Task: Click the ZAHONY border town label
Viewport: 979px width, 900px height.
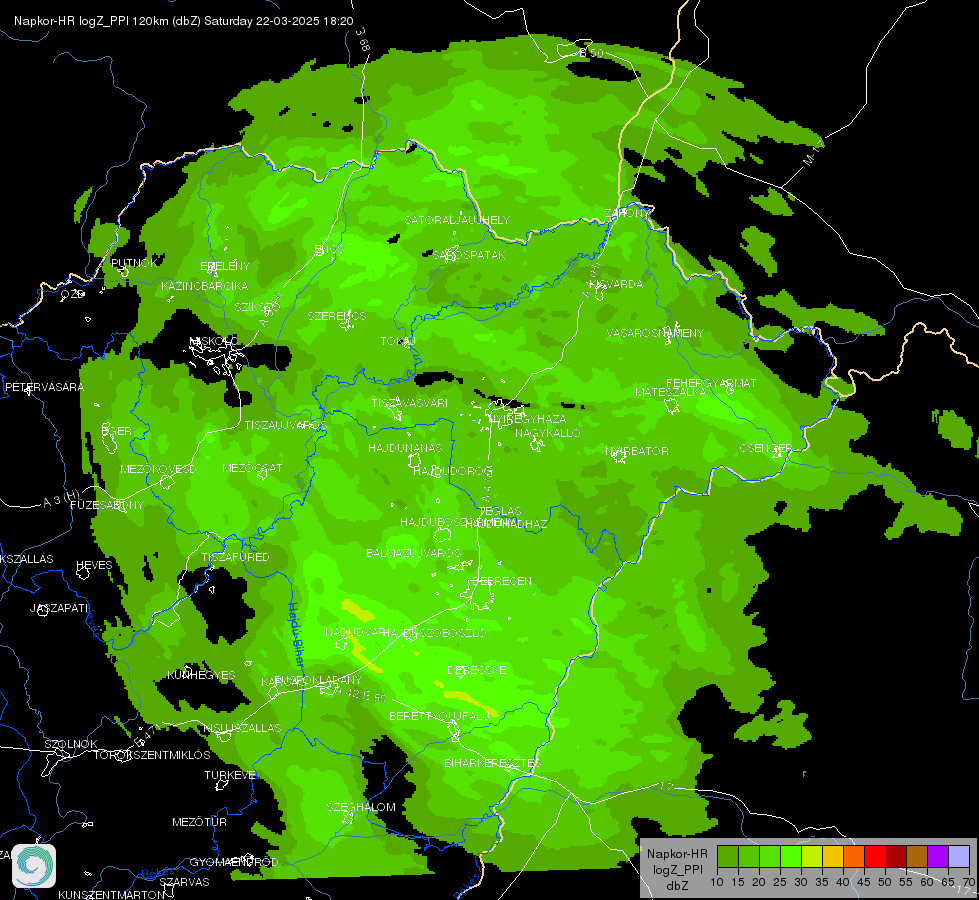Action: pyautogui.click(x=627, y=213)
